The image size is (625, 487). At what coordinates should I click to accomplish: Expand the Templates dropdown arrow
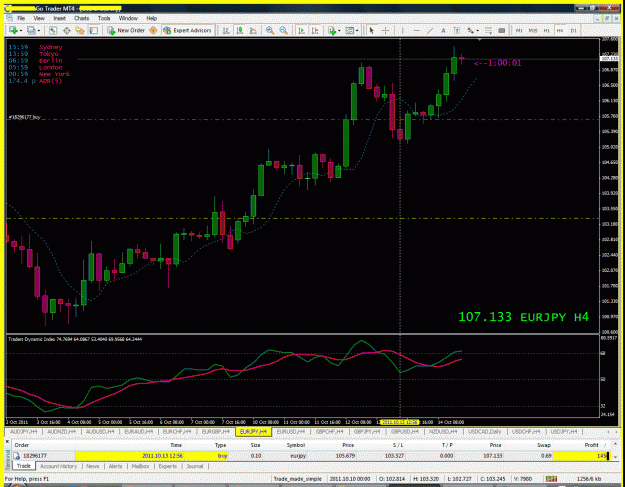coord(357,30)
